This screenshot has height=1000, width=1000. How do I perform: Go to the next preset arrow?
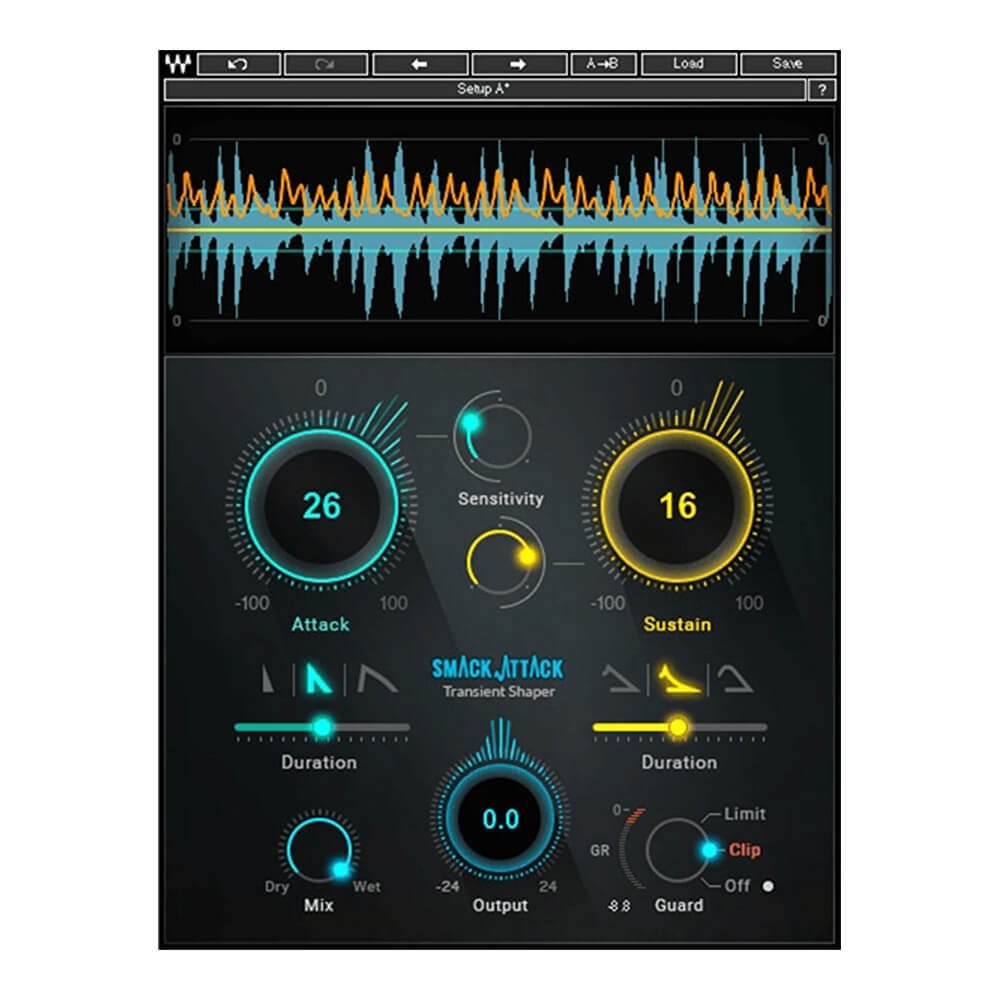click(x=518, y=64)
